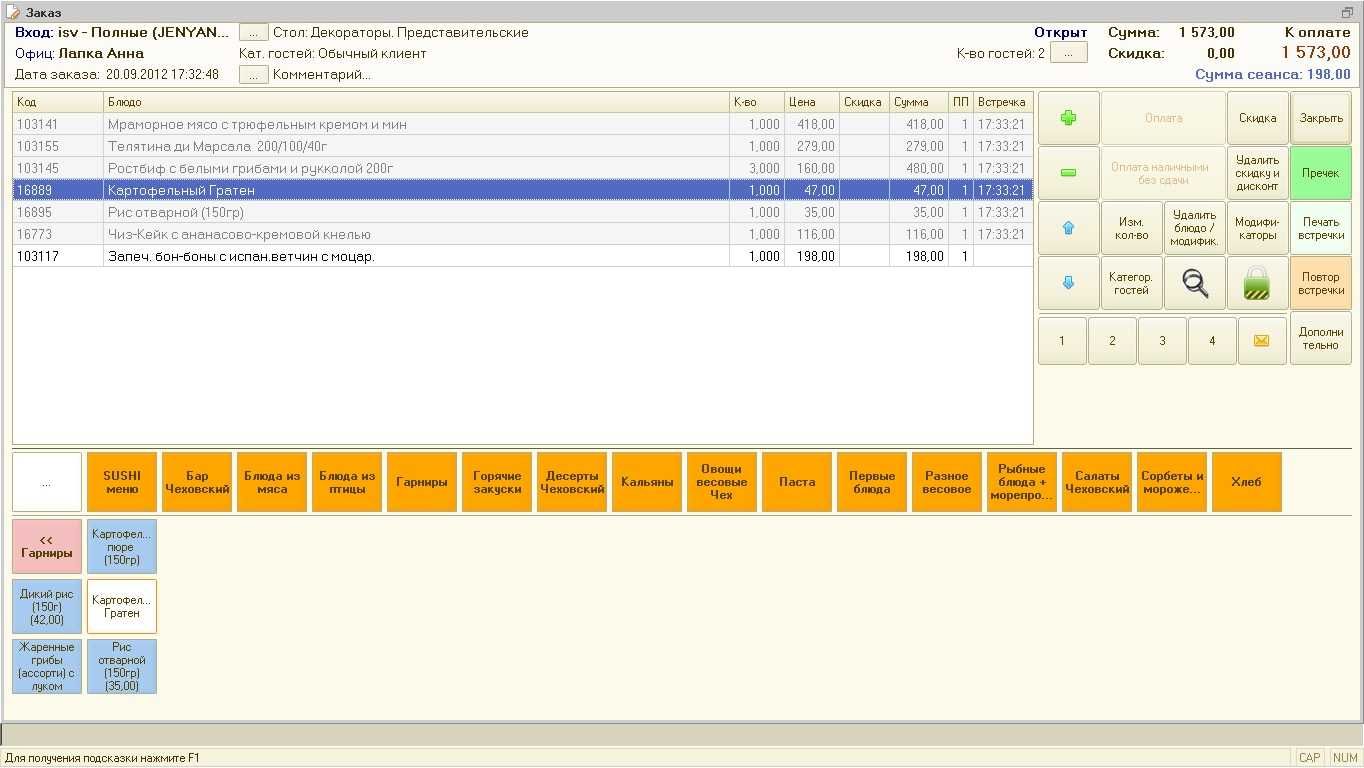Add Картофел... пюре (150гр) dish
This screenshot has width=1364, height=768.
coord(122,546)
